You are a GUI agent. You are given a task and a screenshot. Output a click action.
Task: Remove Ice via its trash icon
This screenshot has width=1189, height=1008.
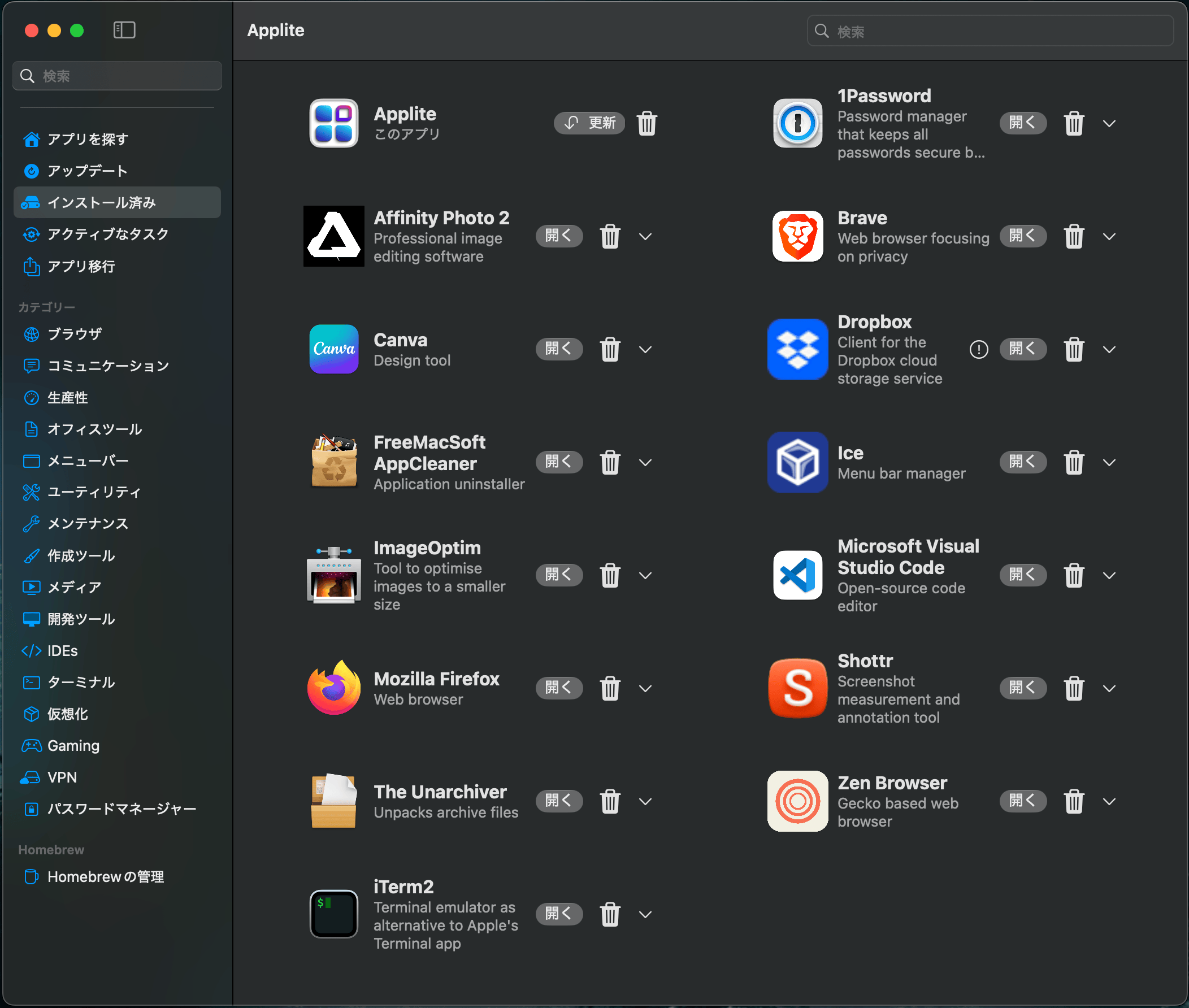(1074, 462)
